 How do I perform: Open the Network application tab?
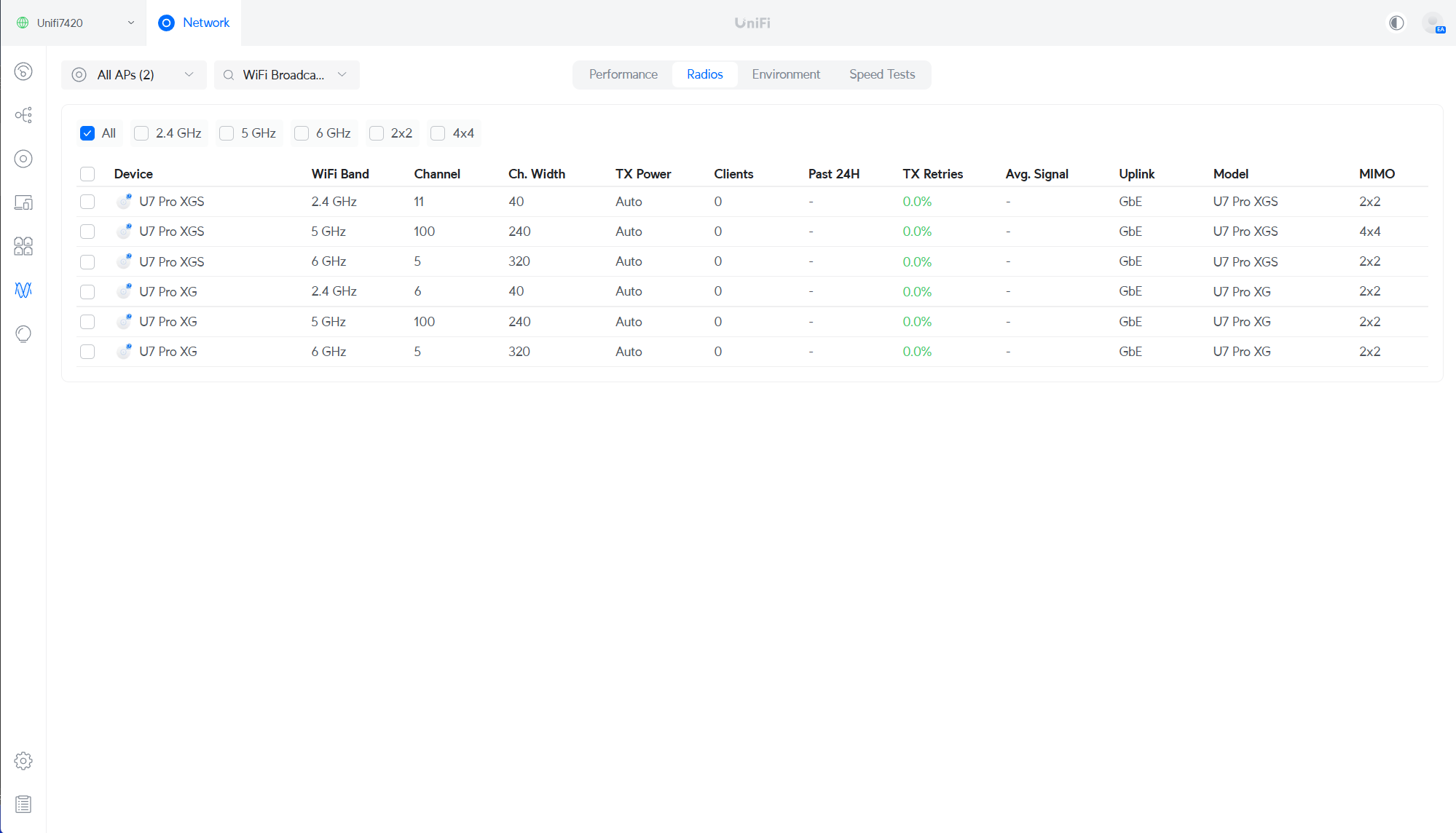coord(194,23)
